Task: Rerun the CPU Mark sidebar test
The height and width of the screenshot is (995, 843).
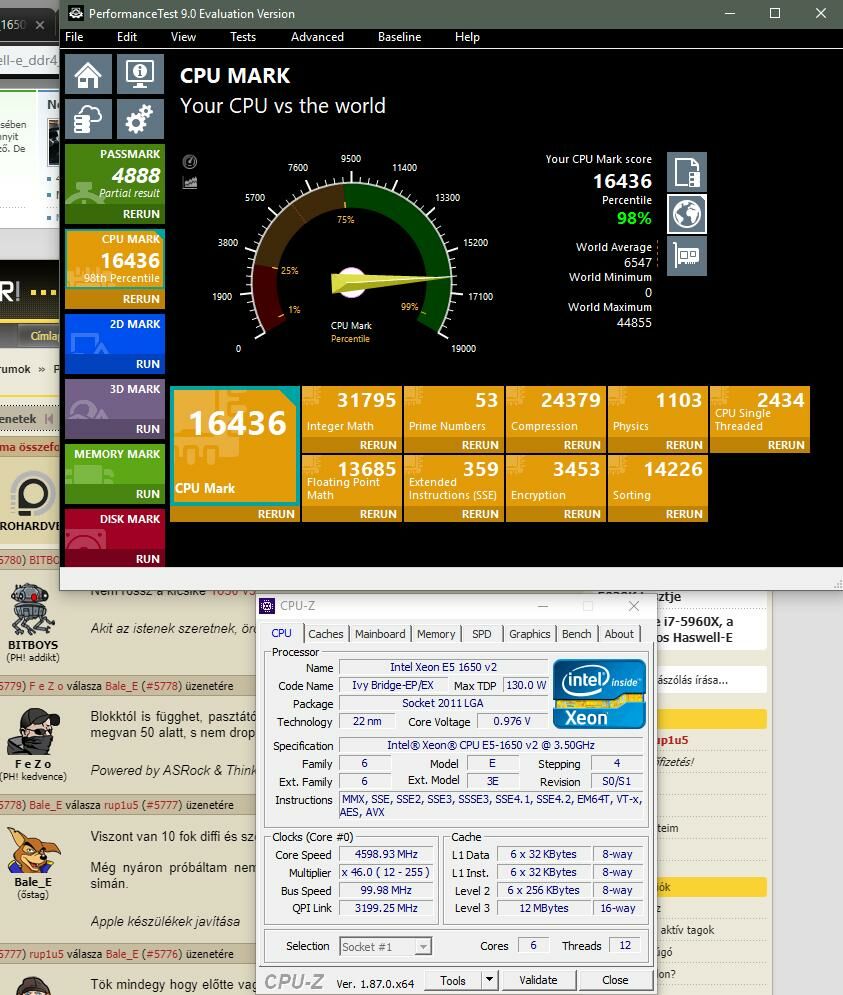Action: coord(141,299)
